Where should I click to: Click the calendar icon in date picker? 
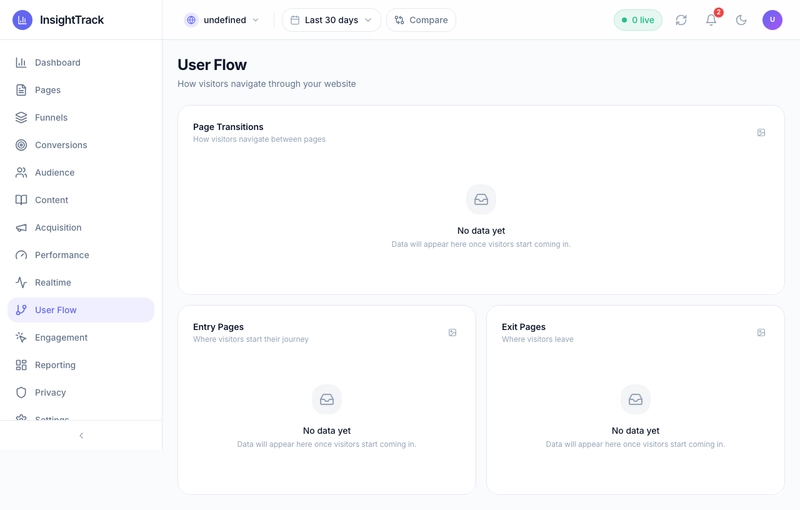click(295, 20)
